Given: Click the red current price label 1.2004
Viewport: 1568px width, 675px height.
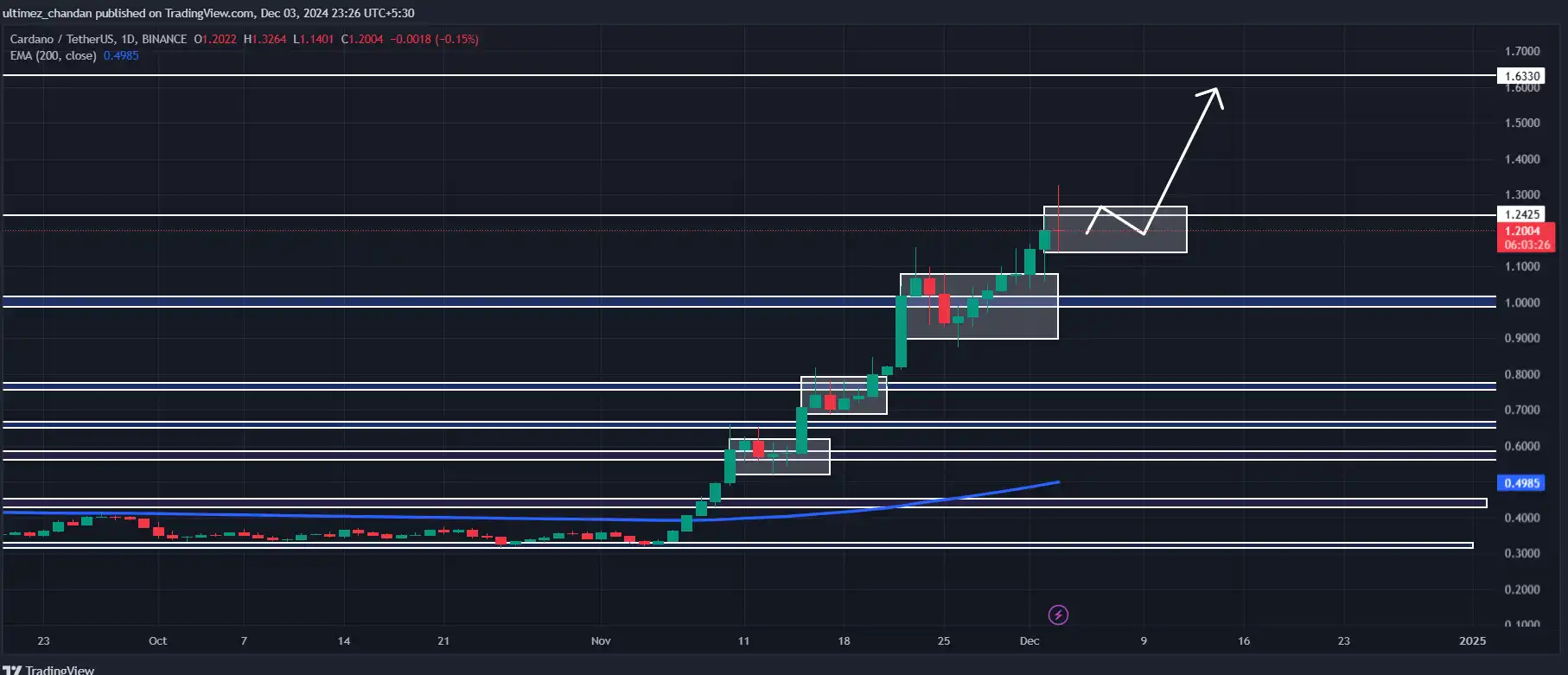Looking at the screenshot, I should [1523, 231].
